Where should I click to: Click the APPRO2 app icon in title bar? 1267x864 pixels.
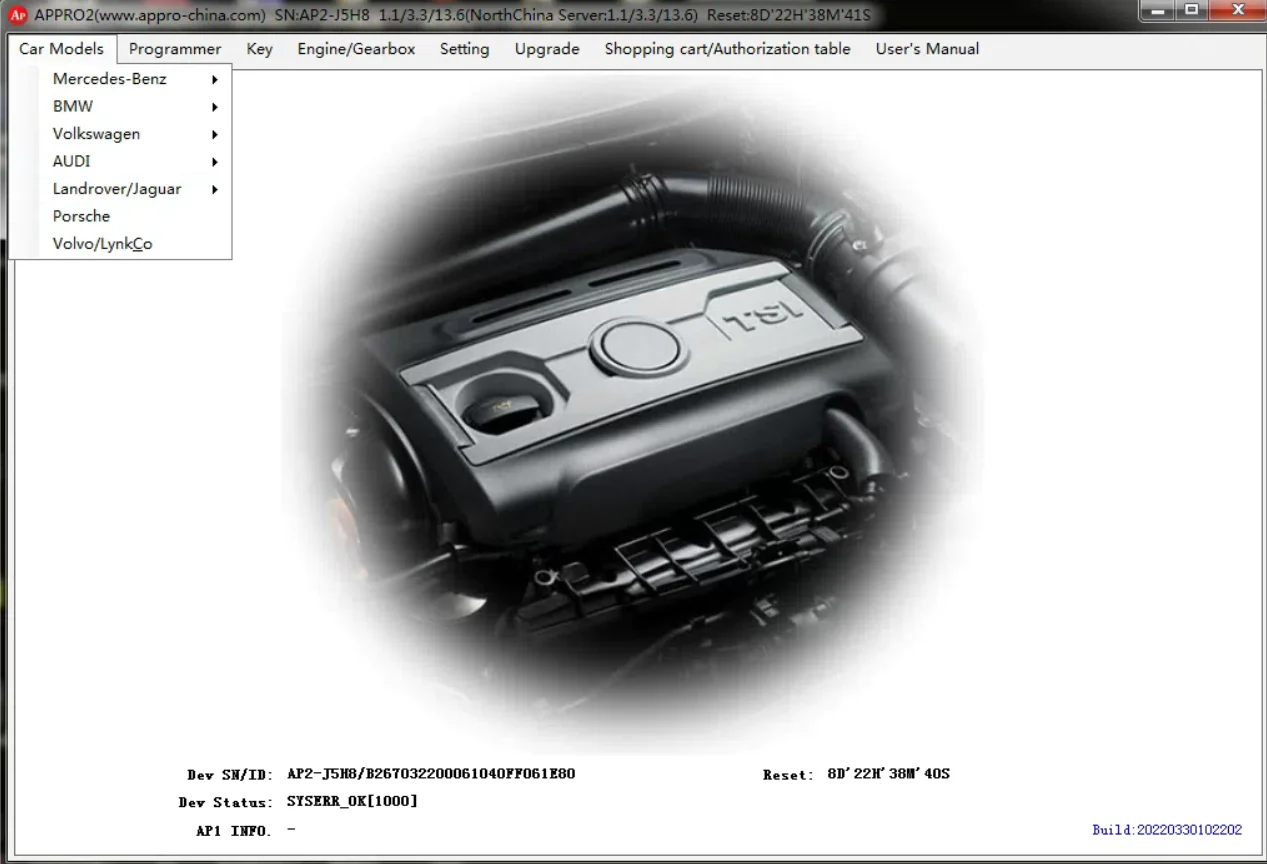tap(17, 15)
